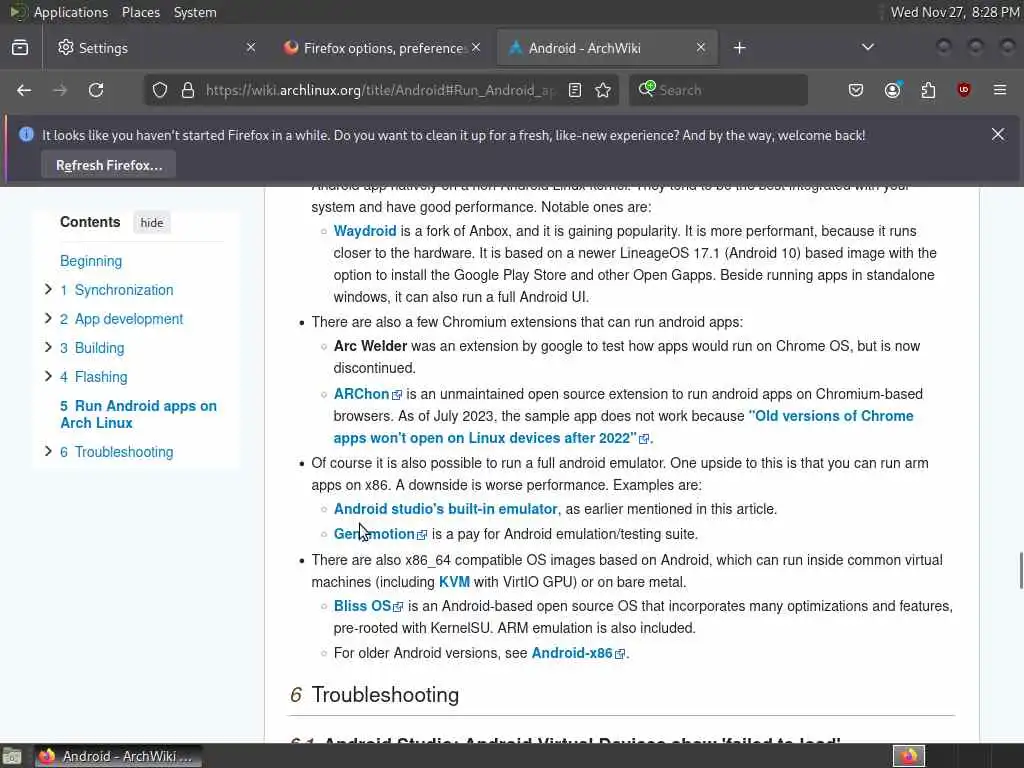This screenshot has width=1024, height=768.
Task: Click the date and time clock
Action: [x=955, y=12]
